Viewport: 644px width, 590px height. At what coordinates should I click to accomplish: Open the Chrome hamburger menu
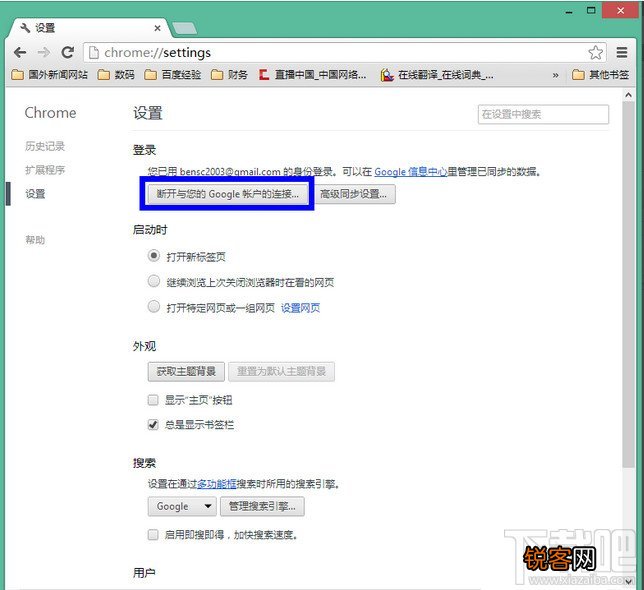pyautogui.click(x=622, y=53)
